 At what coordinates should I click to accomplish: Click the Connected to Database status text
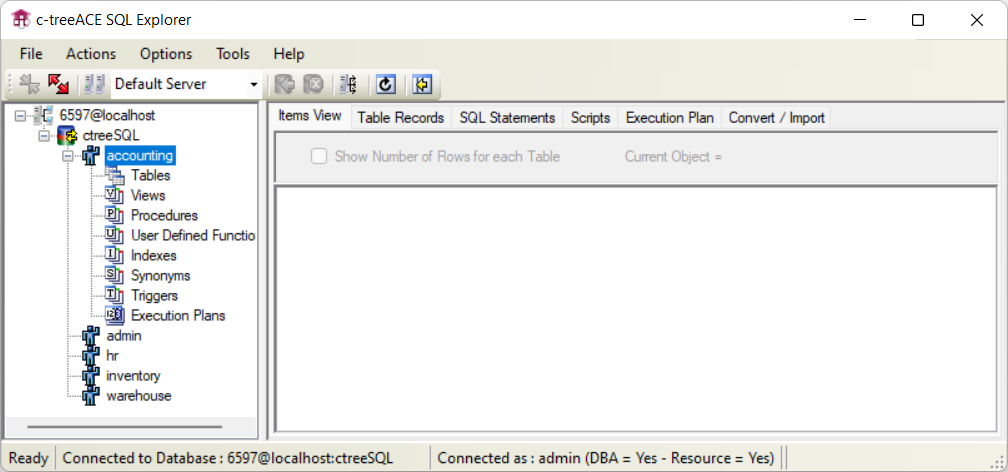tap(228, 458)
